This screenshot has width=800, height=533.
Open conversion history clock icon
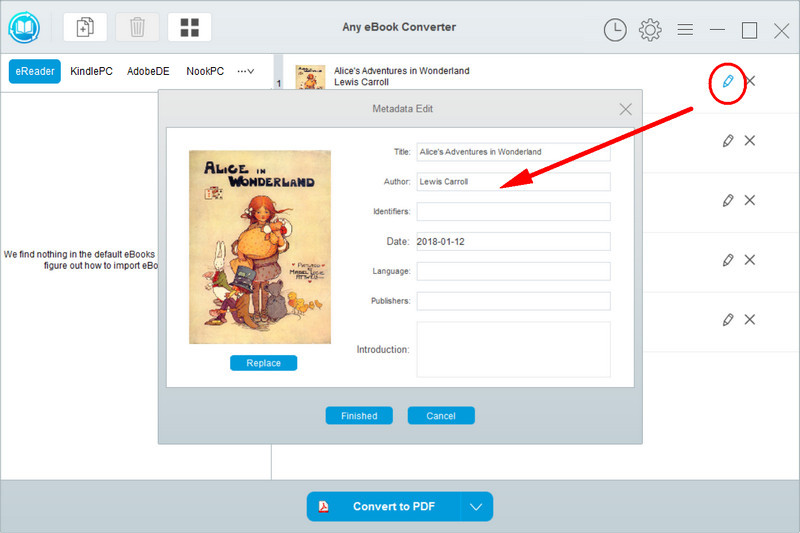pyautogui.click(x=615, y=30)
